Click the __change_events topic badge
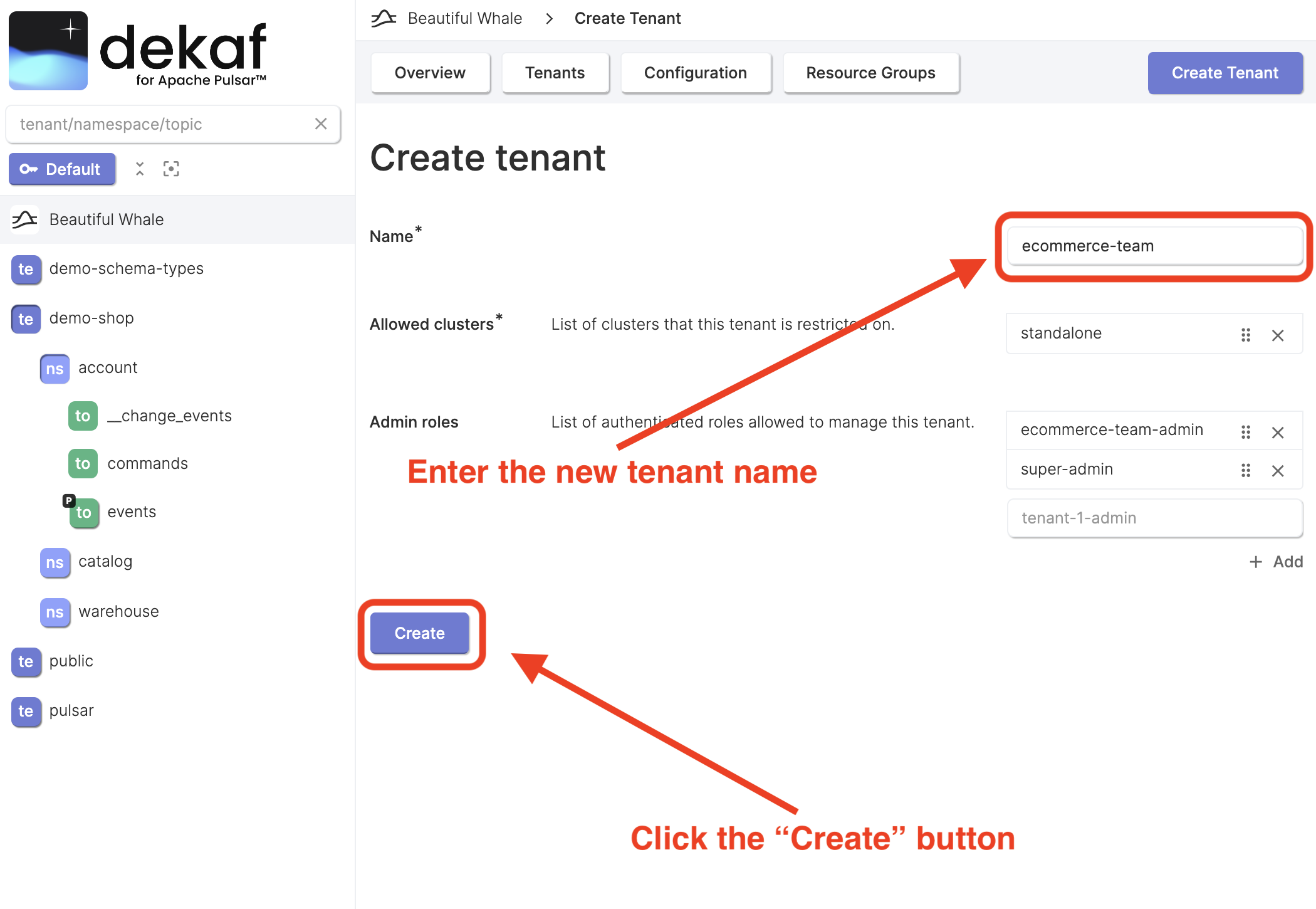This screenshot has width=1316, height=909. [83, 416]
